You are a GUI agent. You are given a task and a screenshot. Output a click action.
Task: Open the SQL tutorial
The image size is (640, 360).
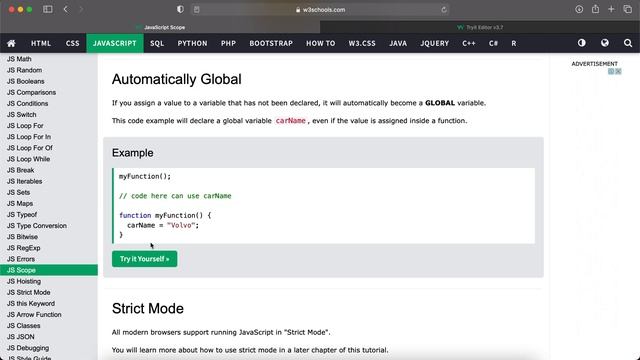coord(157,43)
